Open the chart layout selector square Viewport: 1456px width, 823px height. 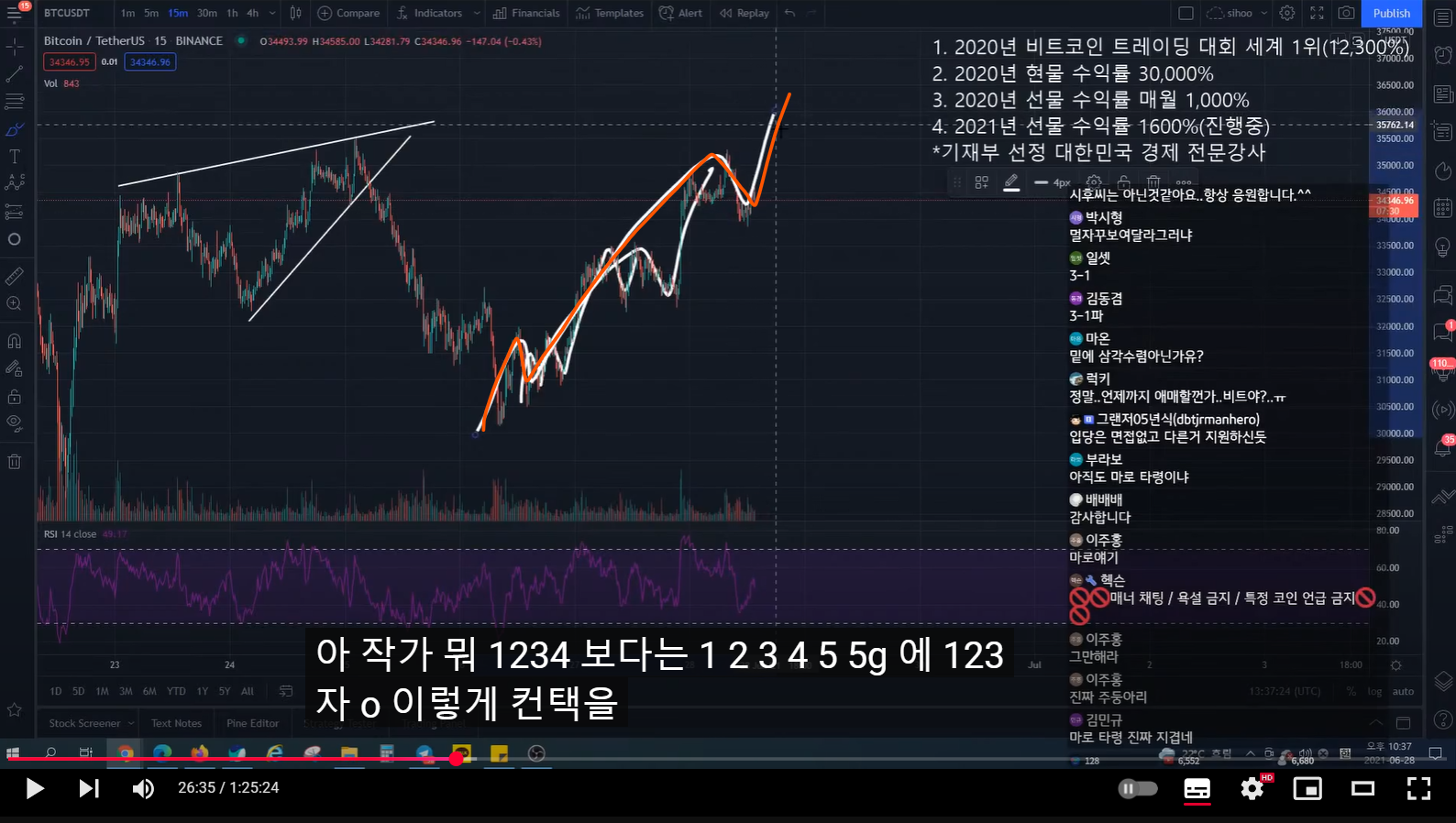pyautogui.click(x=1186, y=13)
